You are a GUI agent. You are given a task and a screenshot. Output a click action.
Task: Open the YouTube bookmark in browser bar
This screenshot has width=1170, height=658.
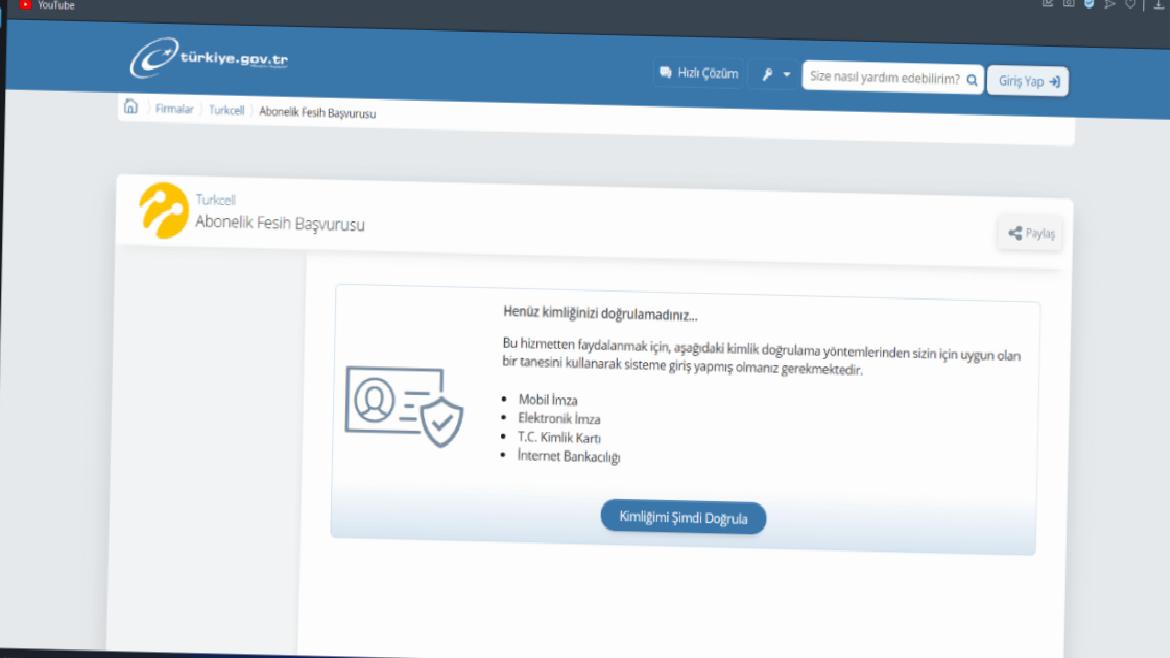(x=47, y=5)
